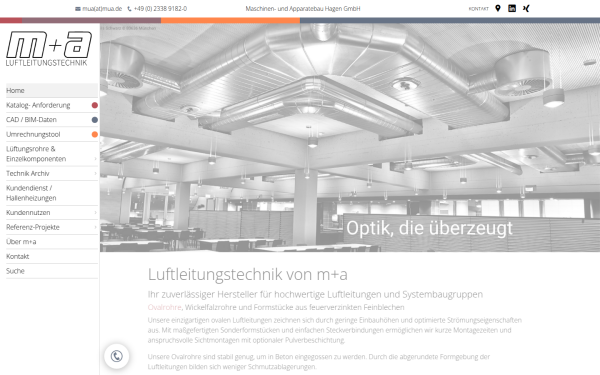This screenshot has height=375, width=600.
Task: Click the blue dot beside CAD / BIM-Daten
Action: [x=95, y=120]
